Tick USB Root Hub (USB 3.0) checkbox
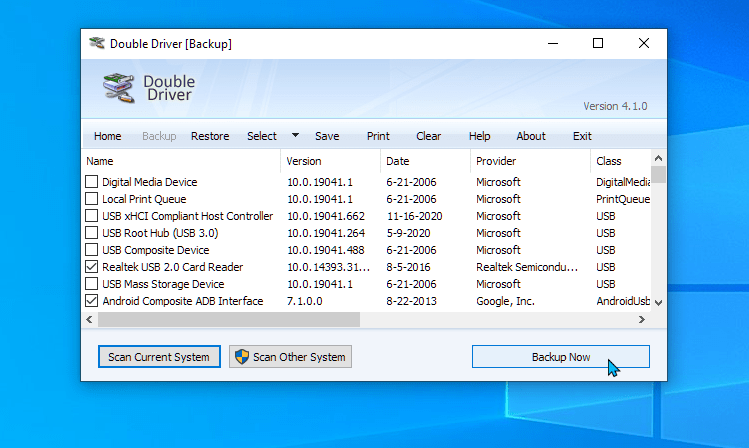The image size is (749, 448). 91,233
